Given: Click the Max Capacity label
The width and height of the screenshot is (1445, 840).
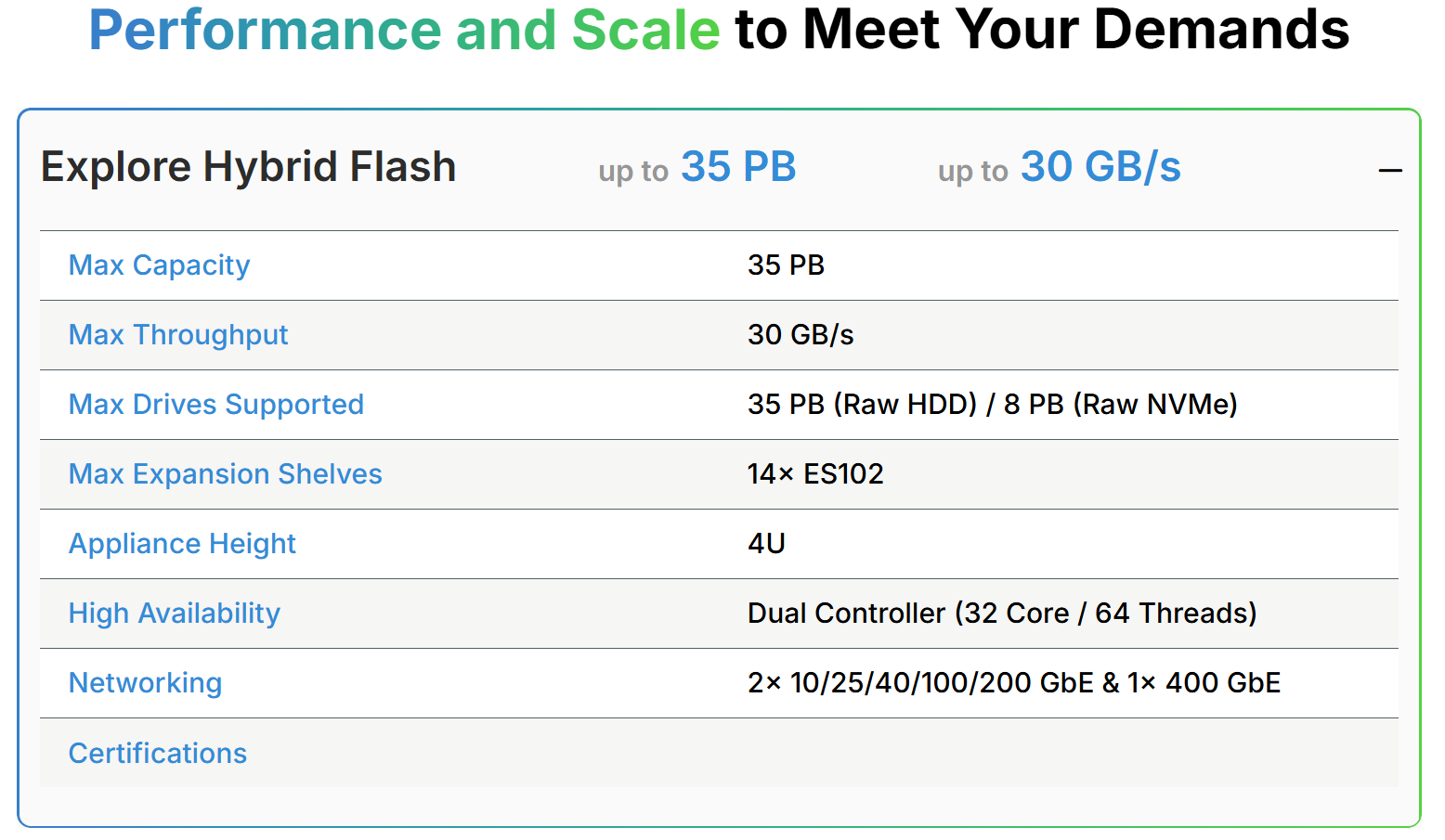Looking at the screenshot, I should [x=159, y=265].
